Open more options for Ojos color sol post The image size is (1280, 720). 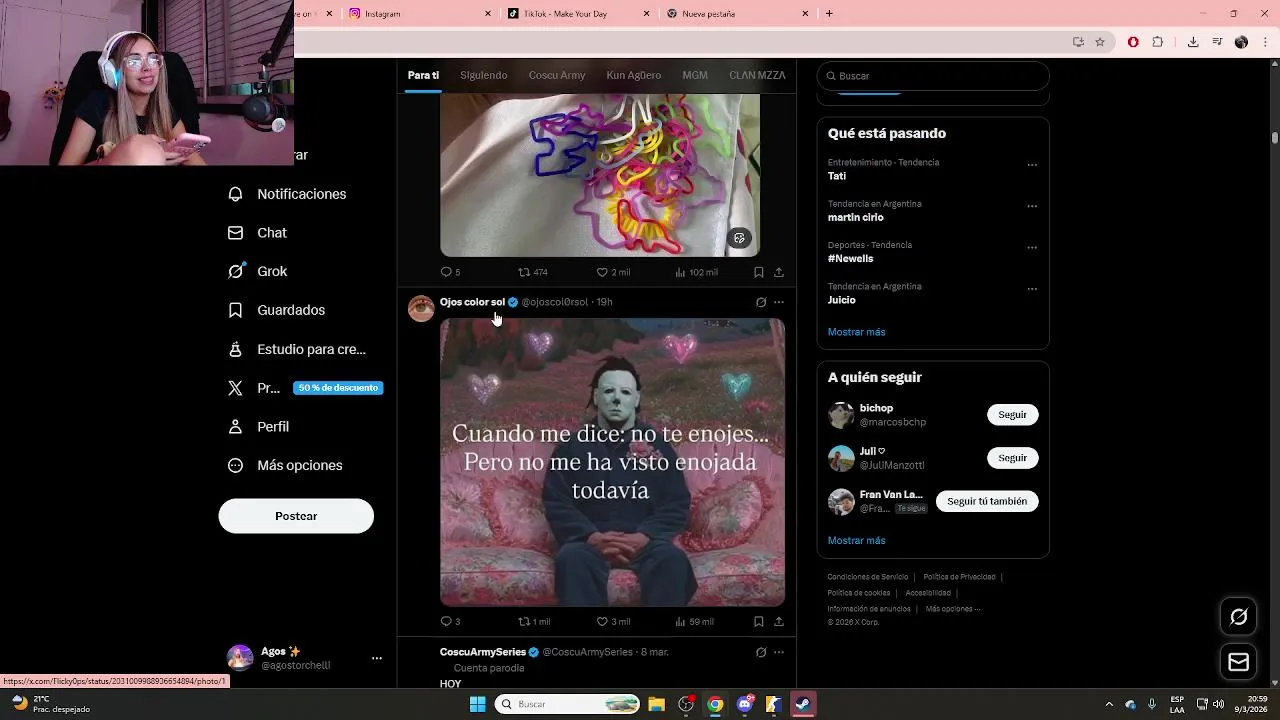click(779, 302)
